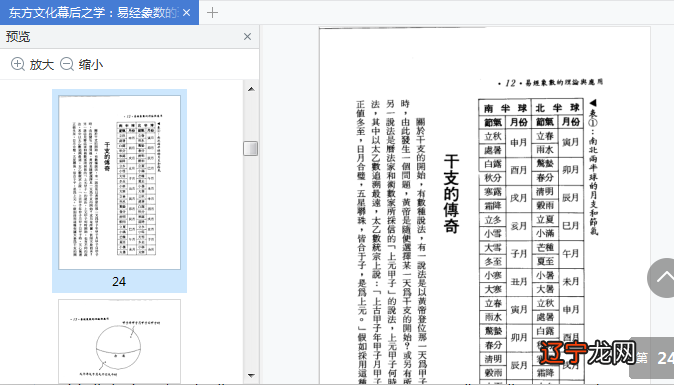The height and width of the screenshot is (385, 674).
Task: Click the thumbnail panel scrollbar handle
Action: (251, 149)
